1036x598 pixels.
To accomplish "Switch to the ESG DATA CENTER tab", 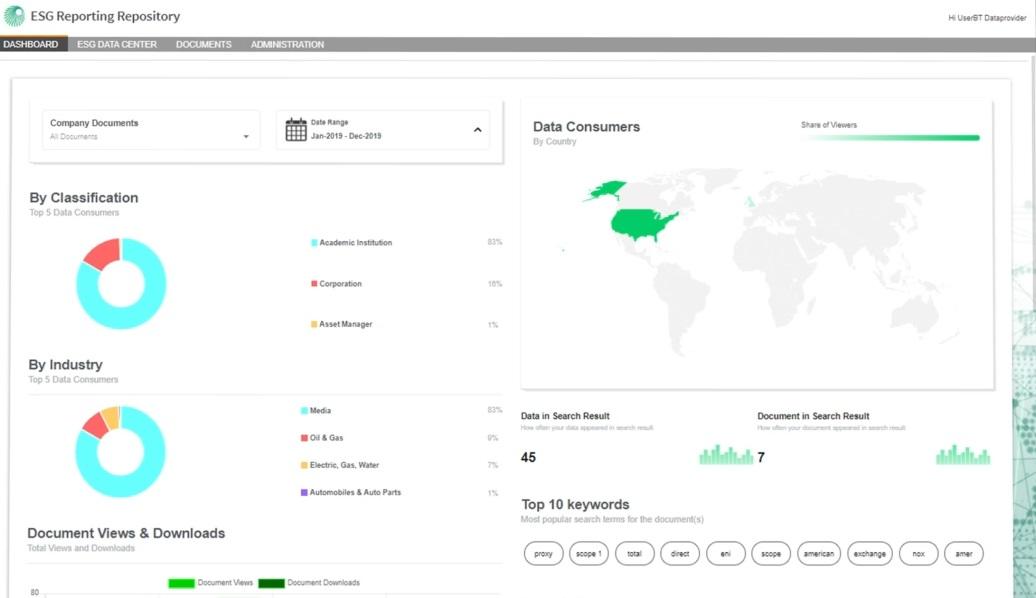I will tap(117, 44).
